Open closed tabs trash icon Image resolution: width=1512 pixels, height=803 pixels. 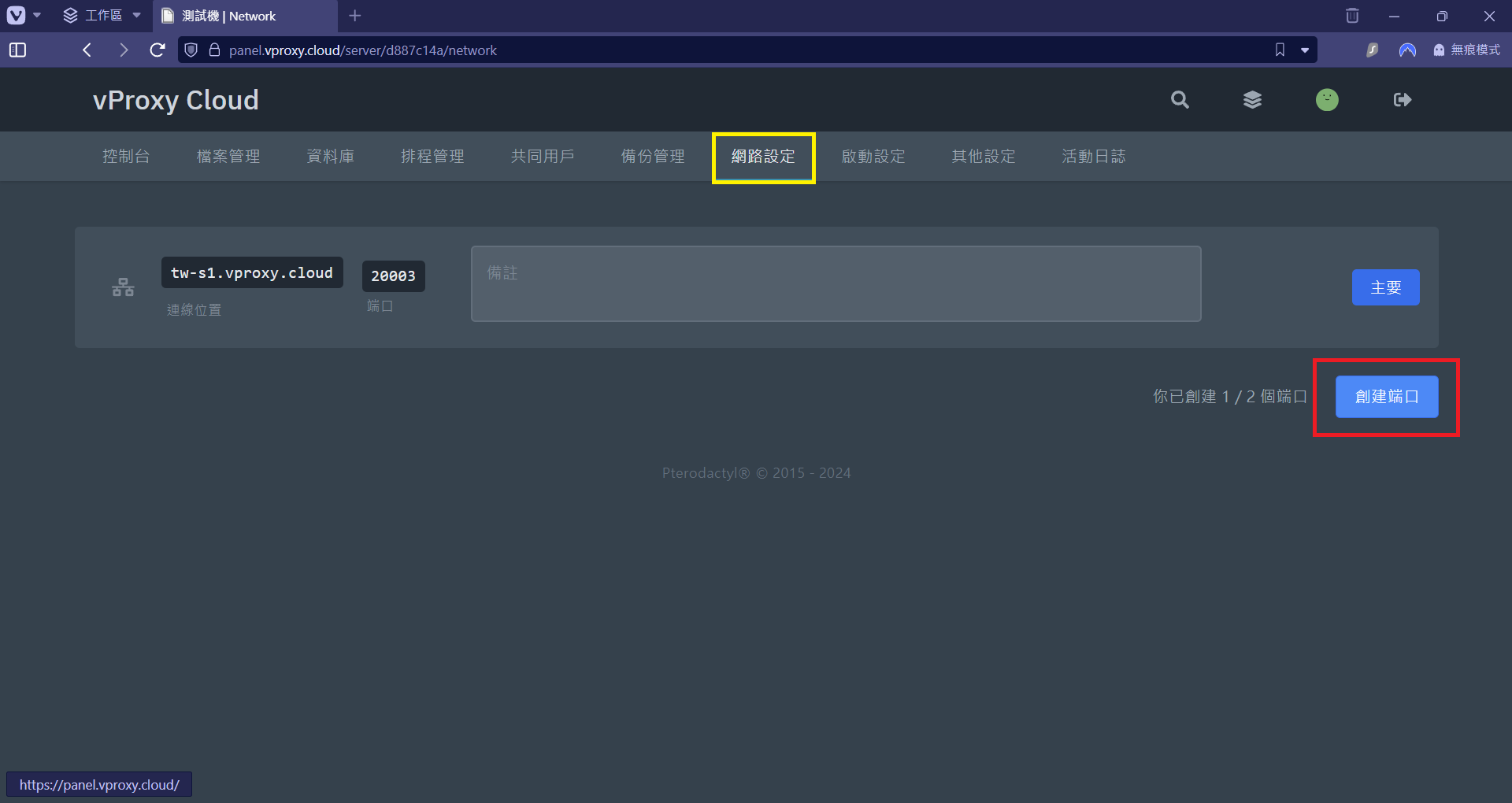(1352, 16)
